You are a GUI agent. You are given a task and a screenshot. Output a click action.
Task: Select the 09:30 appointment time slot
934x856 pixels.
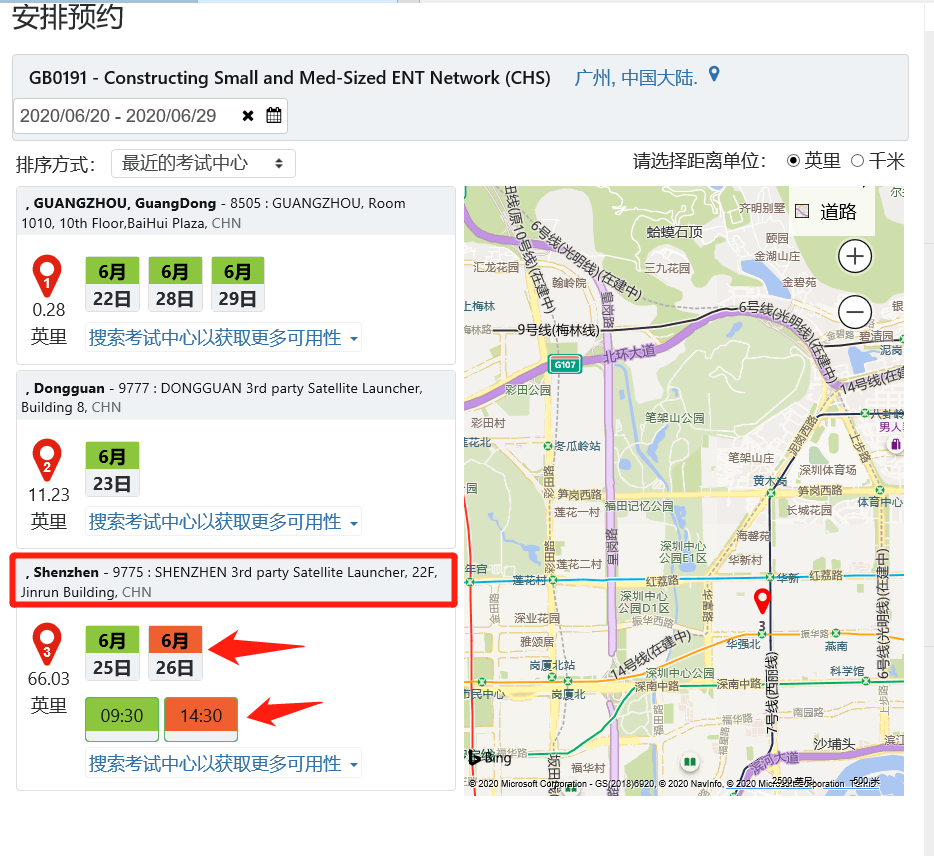[x=121, y=715]
